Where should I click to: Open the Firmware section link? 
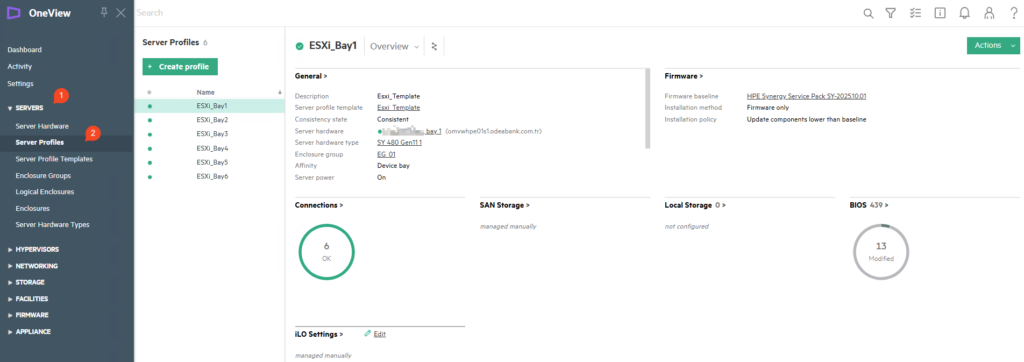pyautogui.click(x=684, y=76)
